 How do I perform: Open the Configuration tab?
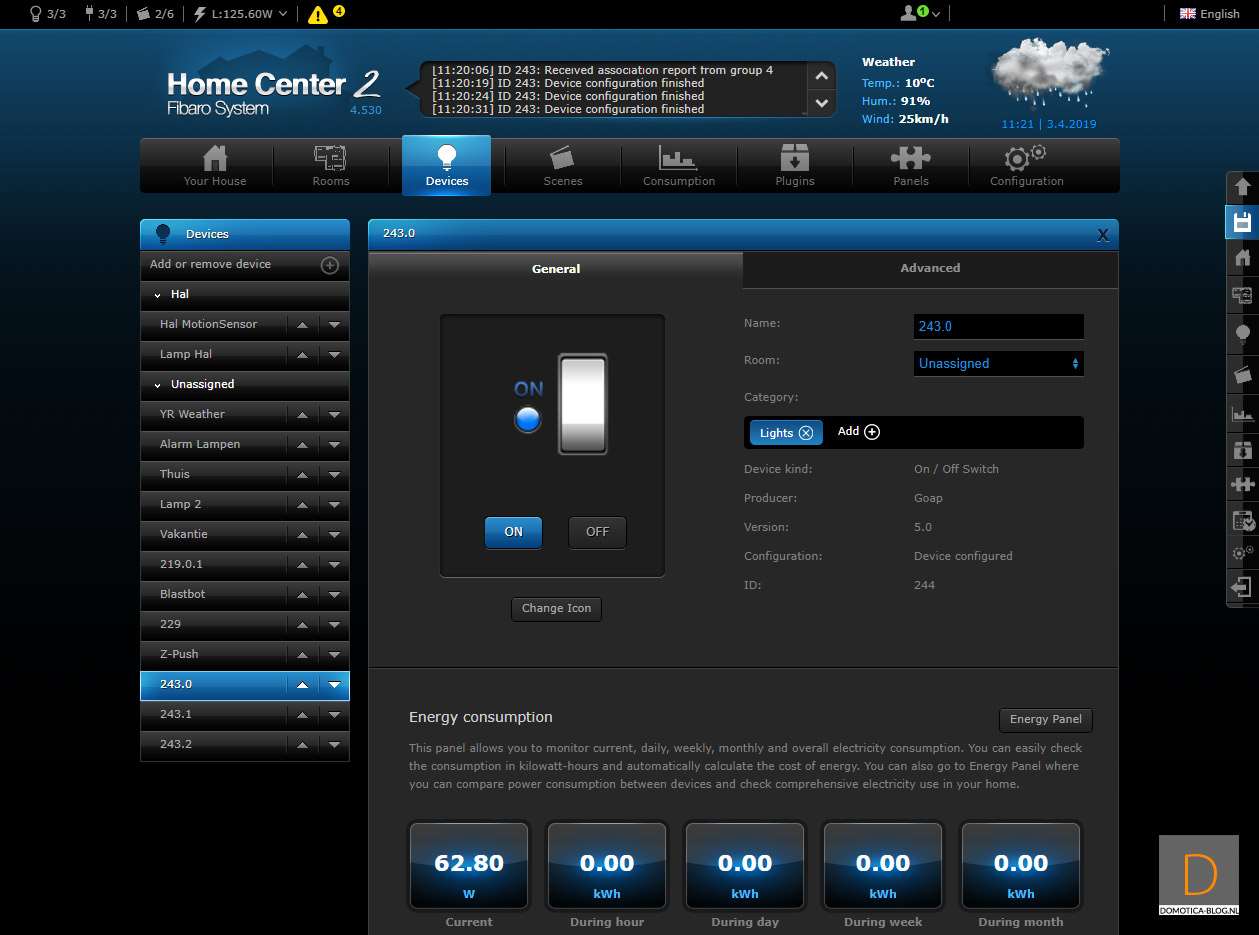point(1026,165)
